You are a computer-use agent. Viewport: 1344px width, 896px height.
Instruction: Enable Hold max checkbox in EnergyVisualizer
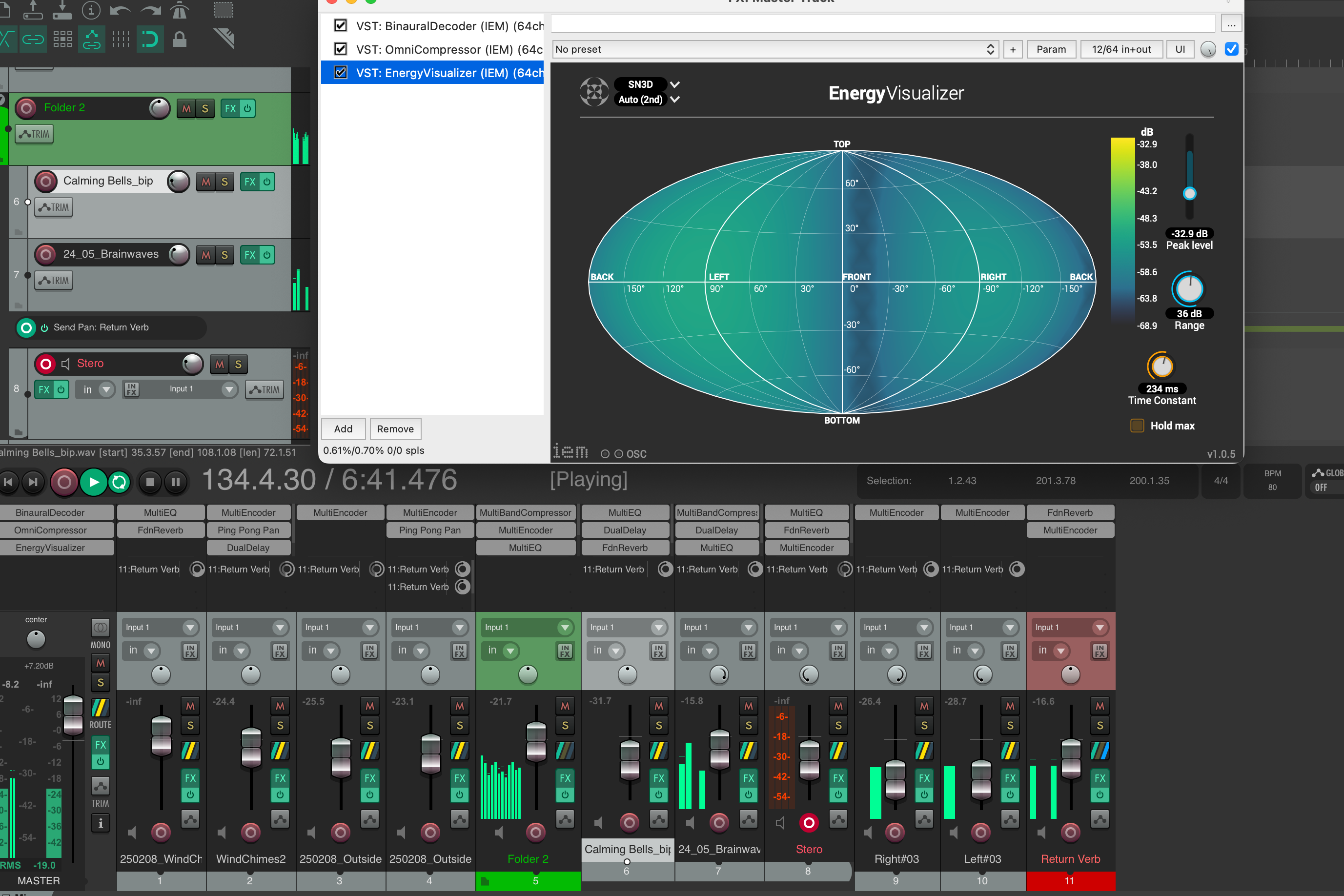pyautogui.click(x=1137, y=426)
